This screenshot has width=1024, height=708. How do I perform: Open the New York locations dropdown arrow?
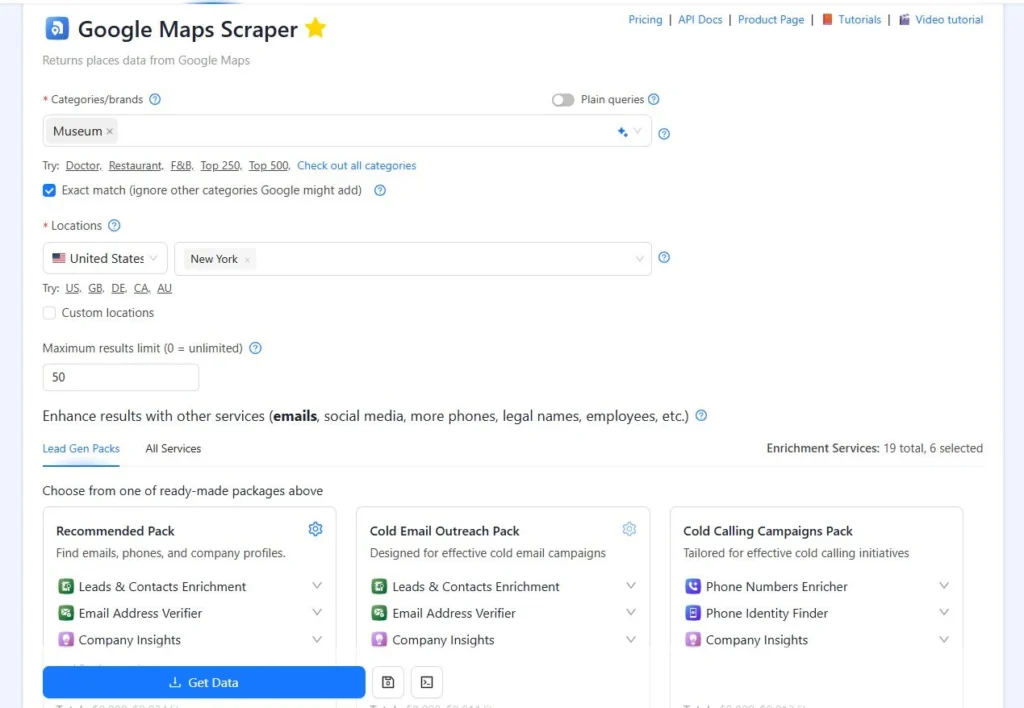640,259
